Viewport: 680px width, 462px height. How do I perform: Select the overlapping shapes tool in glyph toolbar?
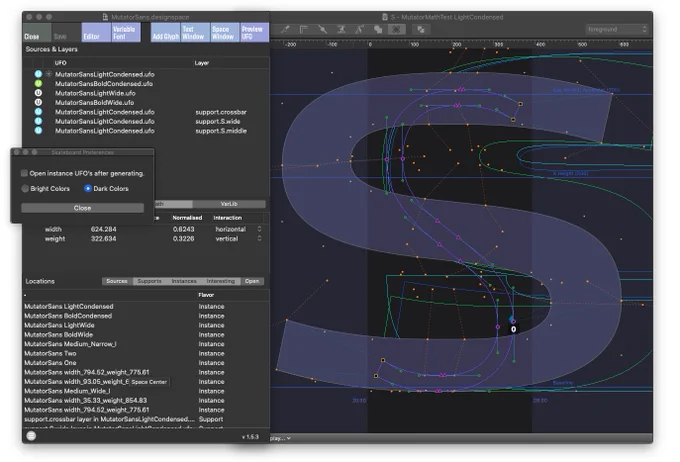pyautogui.click(x=378, y=29)
